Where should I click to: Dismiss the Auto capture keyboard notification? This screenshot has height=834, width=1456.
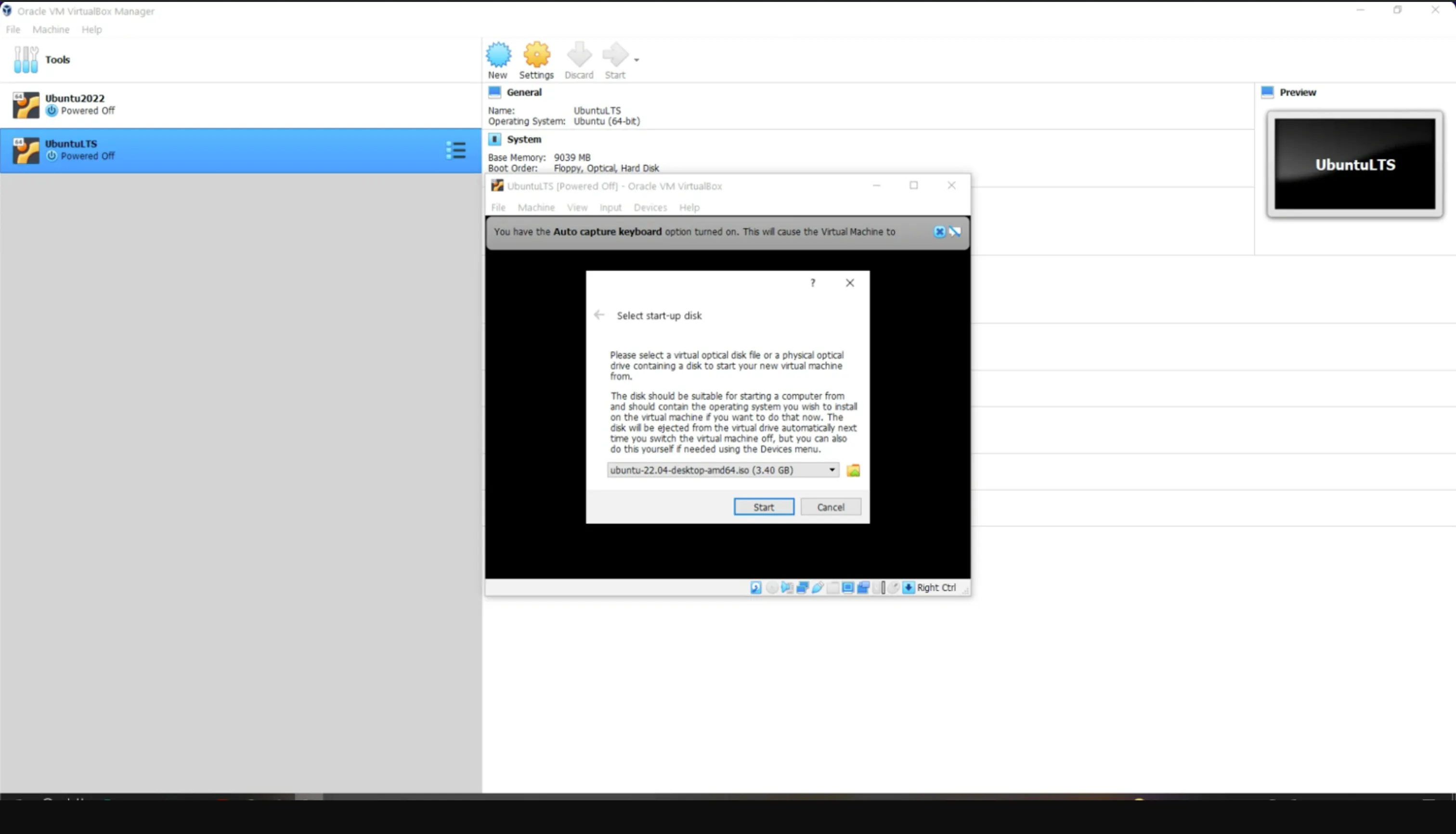[x=939, y=232]
